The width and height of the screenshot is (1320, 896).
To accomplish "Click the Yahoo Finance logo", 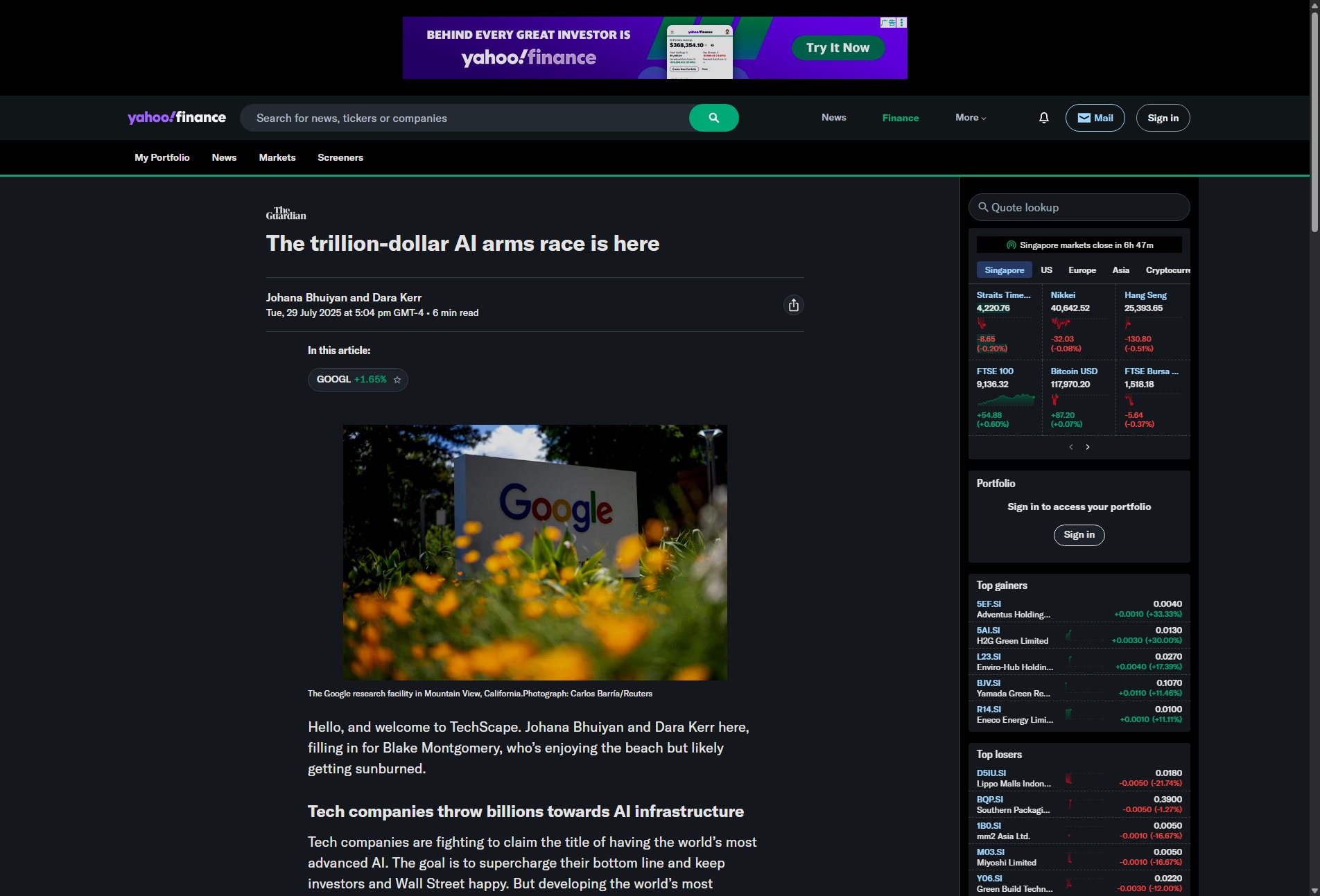I will click(x=177, y=117).
